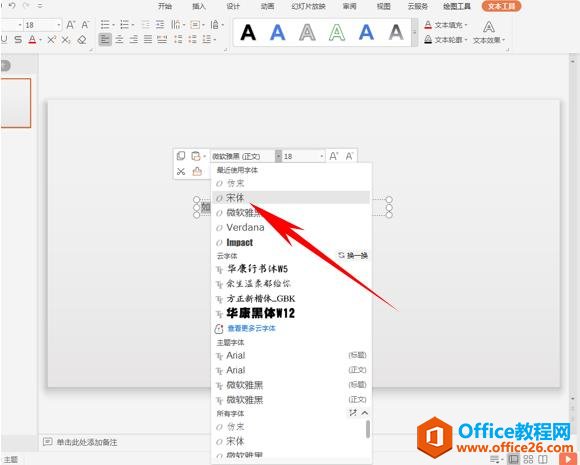The height and width of the screenshot is (465, 580).
Task: Decrease font size using the ribbon A- icon
Action: click(85, 25)
